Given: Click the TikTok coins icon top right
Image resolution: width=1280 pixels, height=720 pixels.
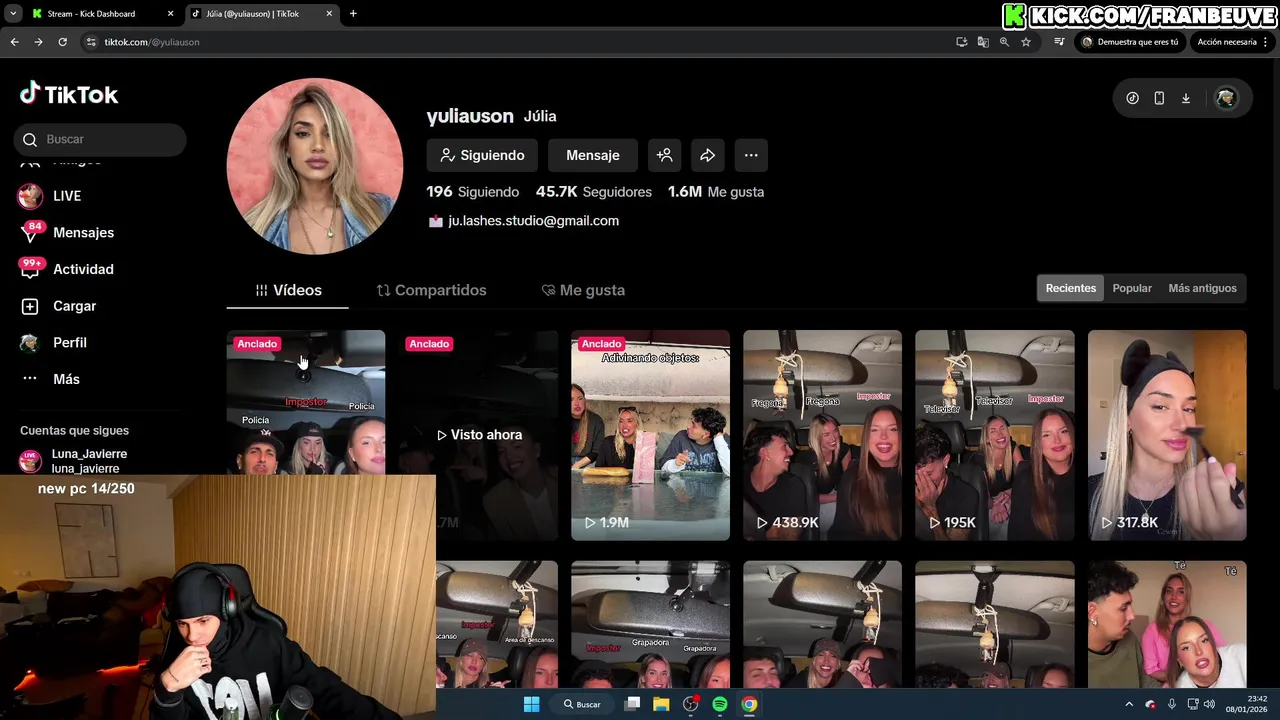Looking at the screenshot, I should [1132, 98].
